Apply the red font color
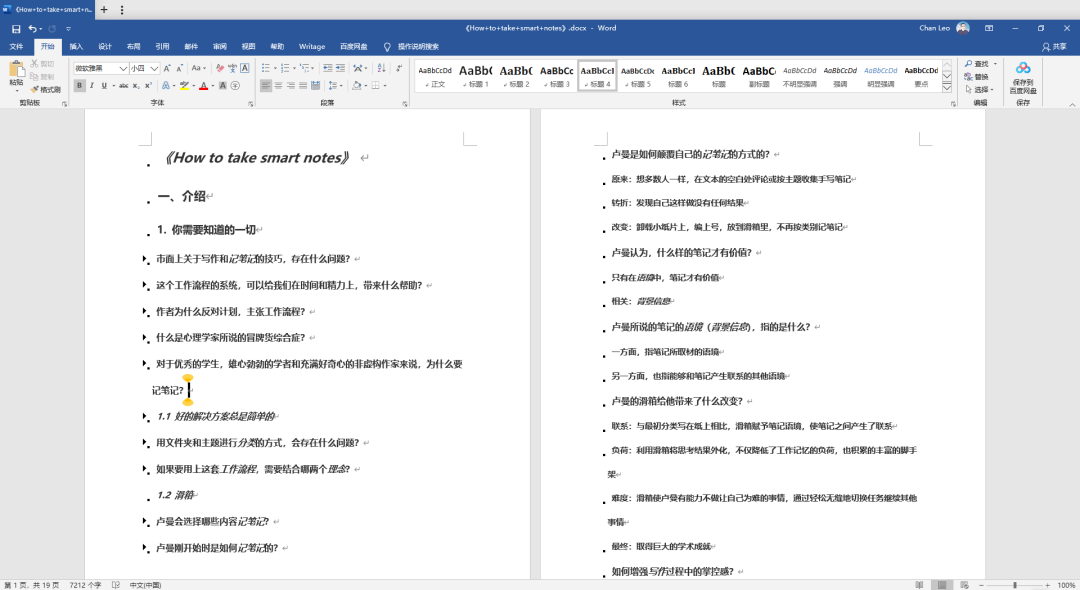1080x590 pixels. [x=203, y=85]
